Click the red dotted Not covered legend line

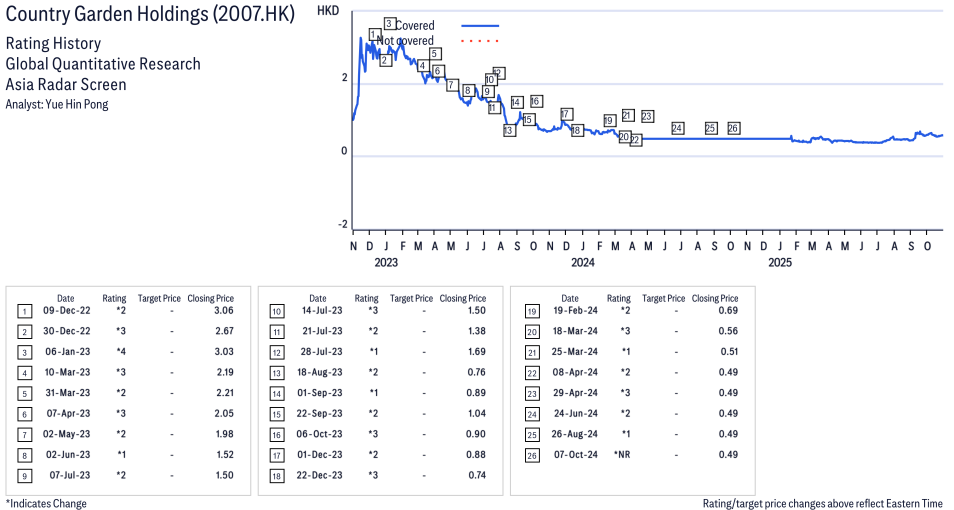(480, 41)
